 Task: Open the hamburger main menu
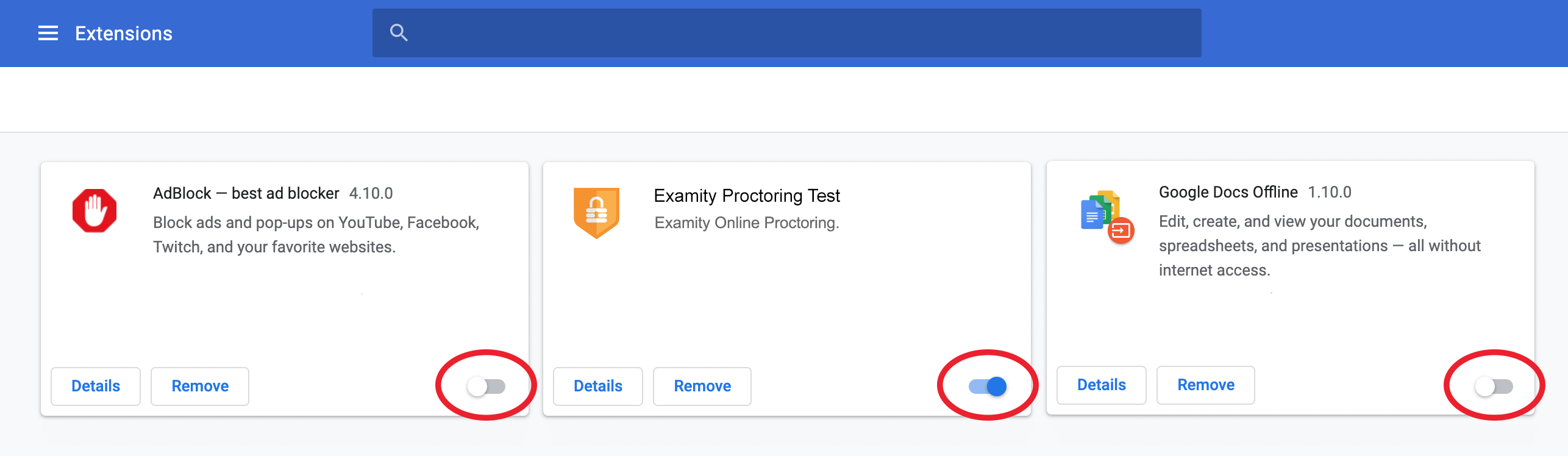(48, 33)
